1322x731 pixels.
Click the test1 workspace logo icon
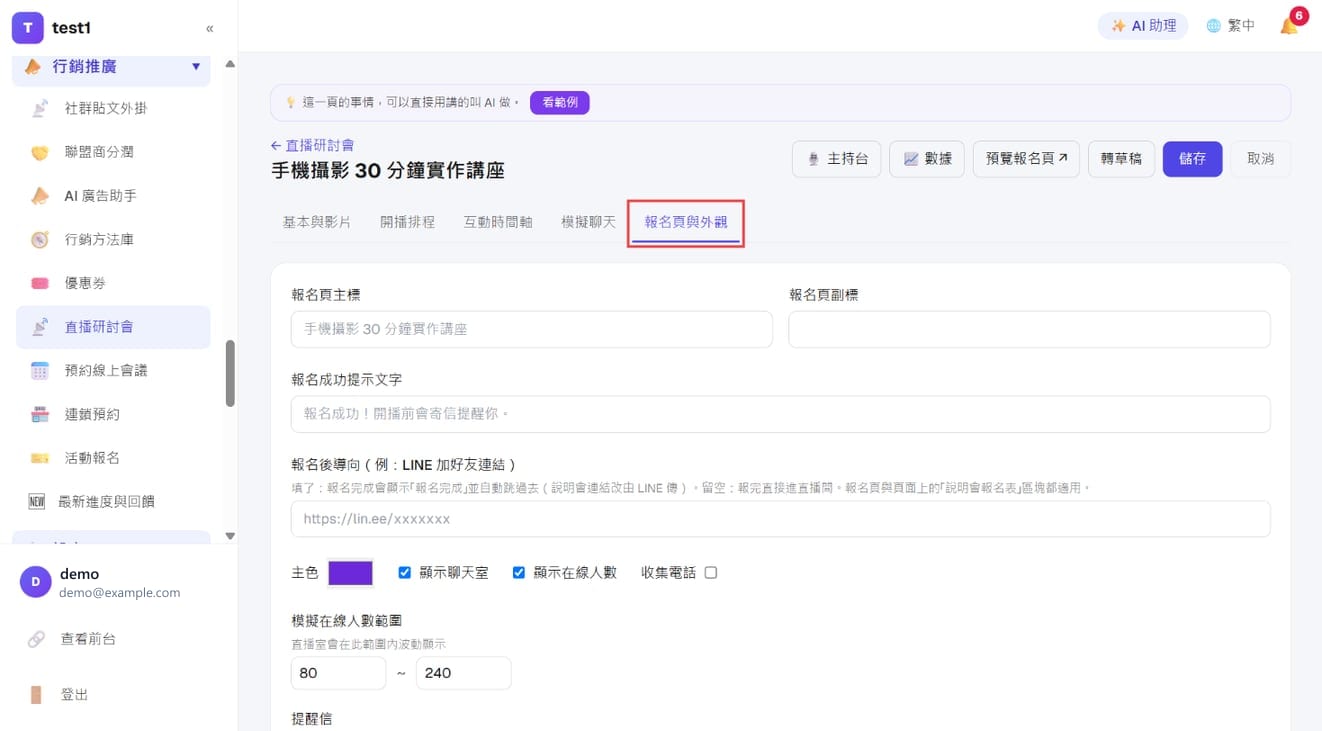[28, 28]
